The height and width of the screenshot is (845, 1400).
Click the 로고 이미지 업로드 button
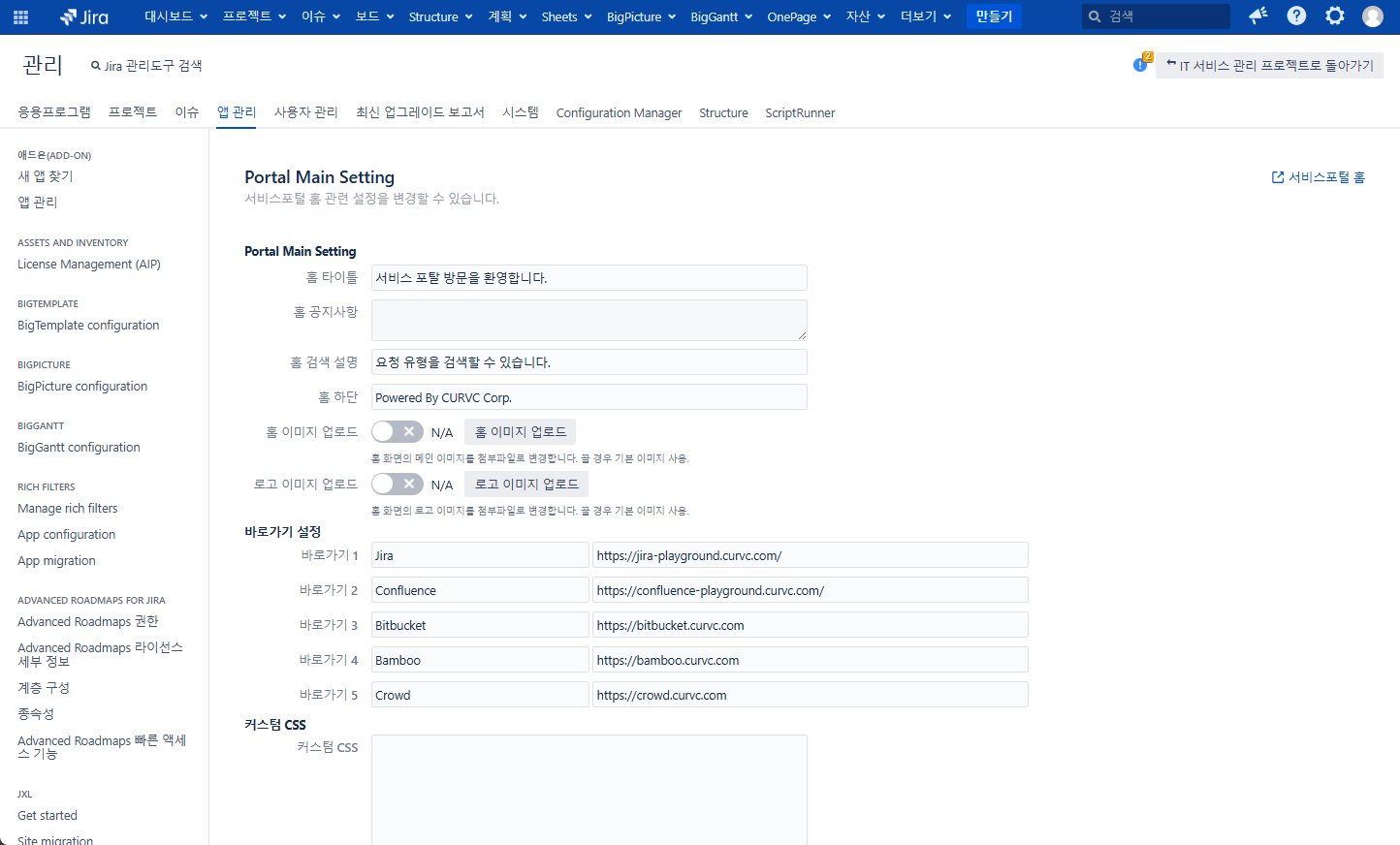click(x=526, y=484)
